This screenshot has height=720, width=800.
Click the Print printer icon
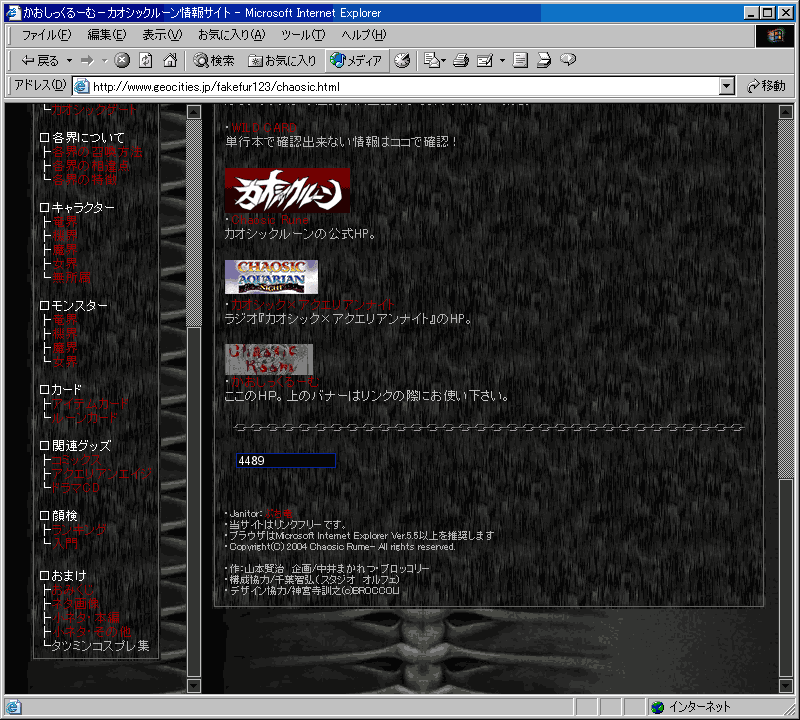461,61
